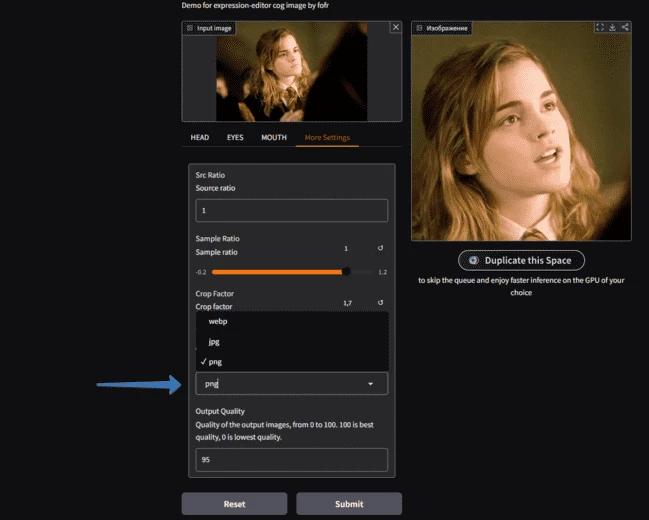This screenshot has width=649, height=520.
Task: Click the demo description text by fofr
Action: 255,5
